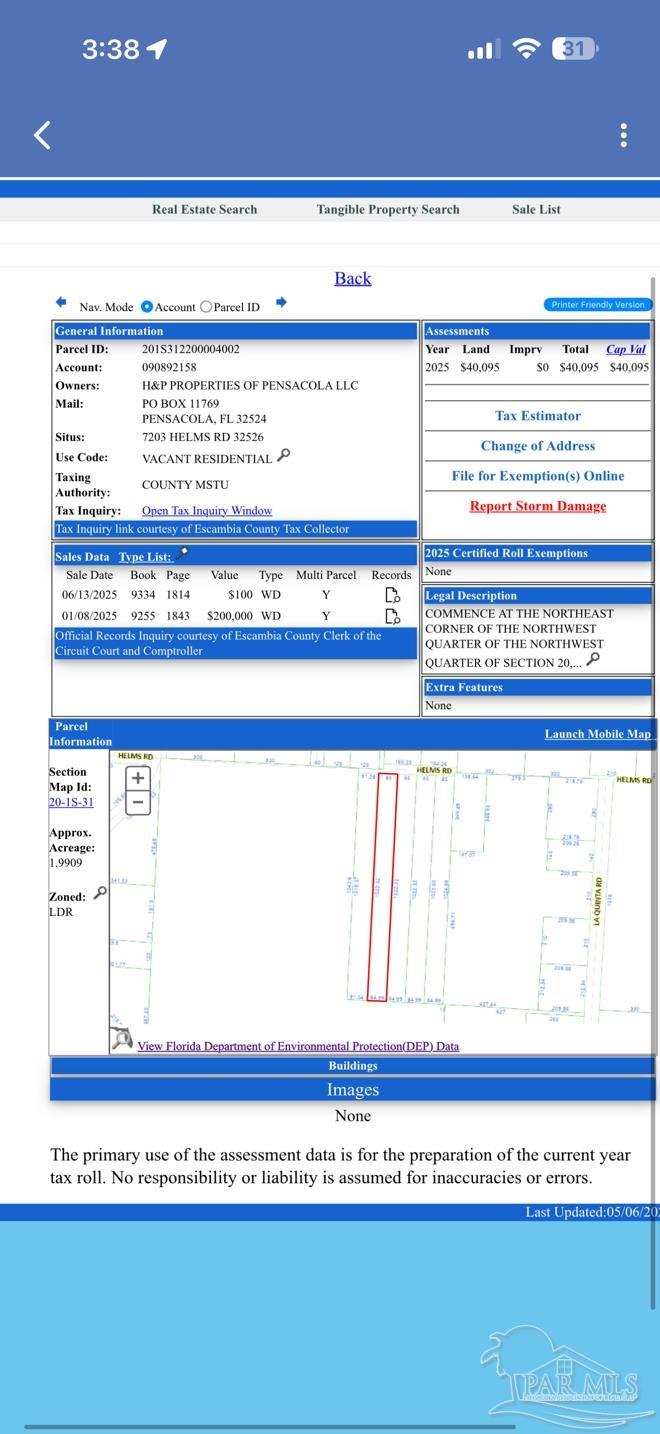
Task: Open the three-dot overflow menu
Action: point(623,135)
